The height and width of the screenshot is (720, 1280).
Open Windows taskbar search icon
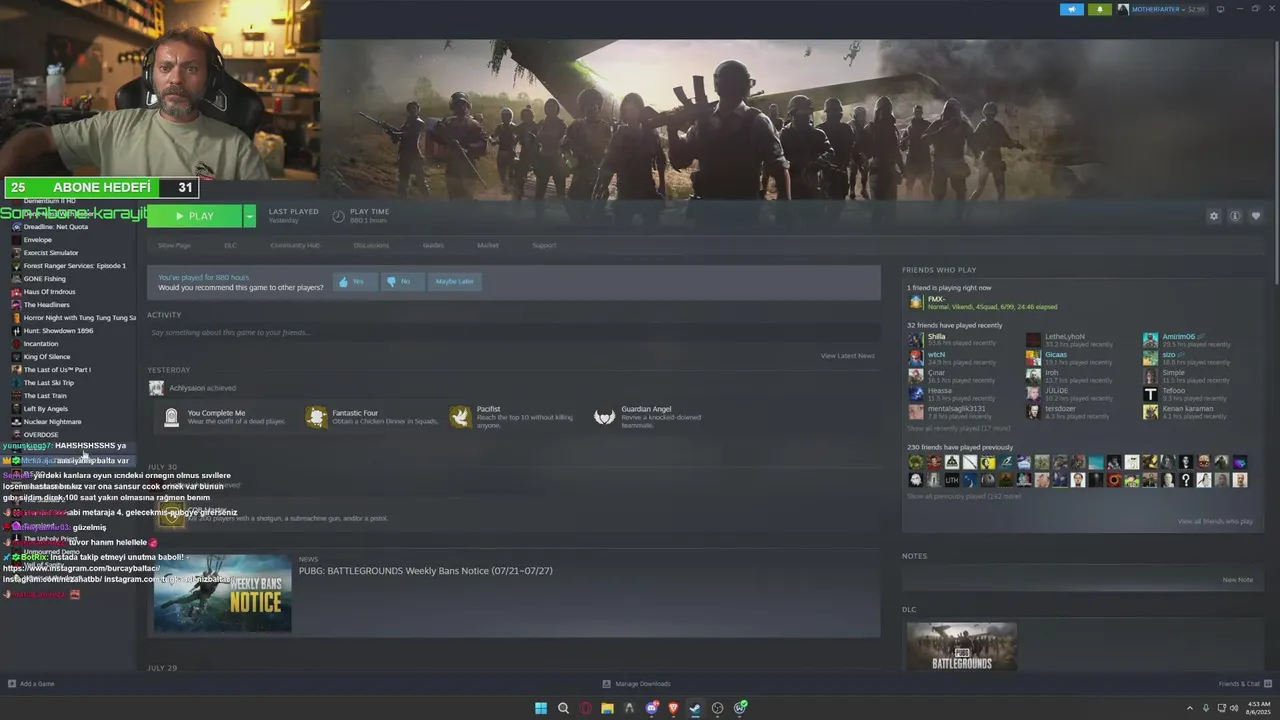[x=563, y=708]
